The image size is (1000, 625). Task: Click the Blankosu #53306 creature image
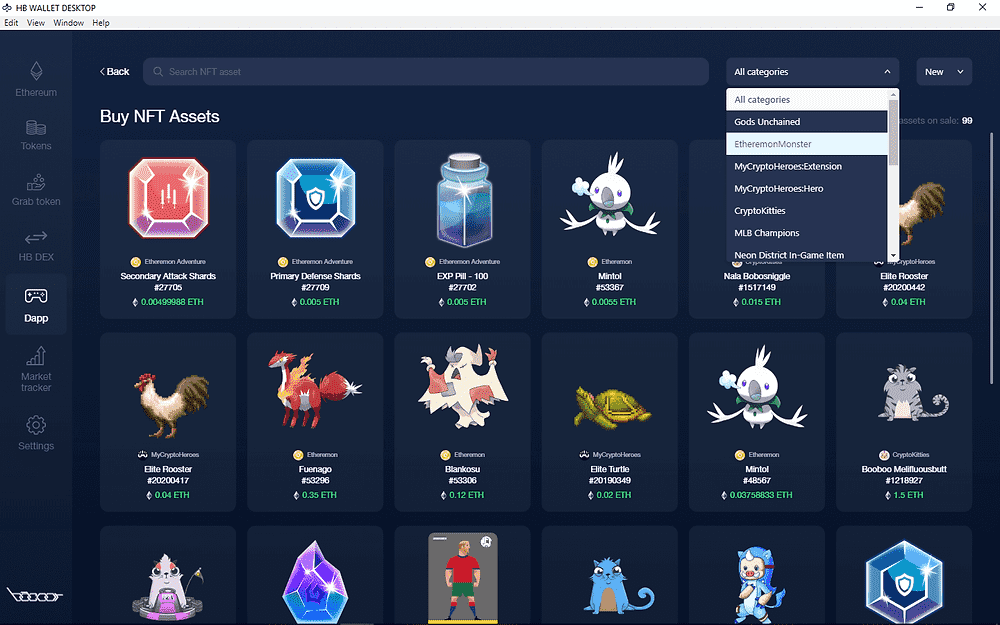tap(463, 386)
